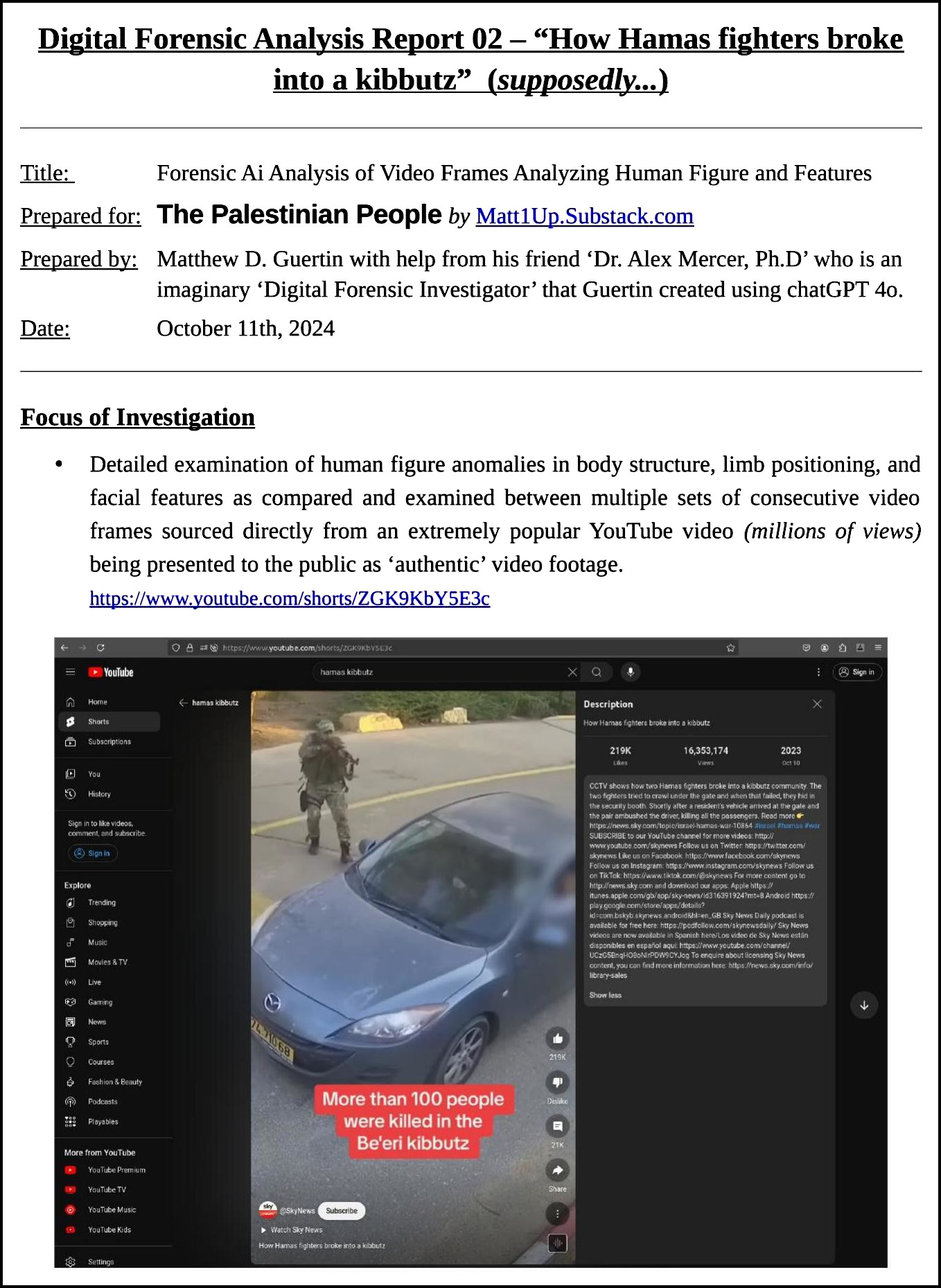The height and width of the screenshot is (1288, 941).
Task: Click 'Show less' in the description
Action: point(606,995)
